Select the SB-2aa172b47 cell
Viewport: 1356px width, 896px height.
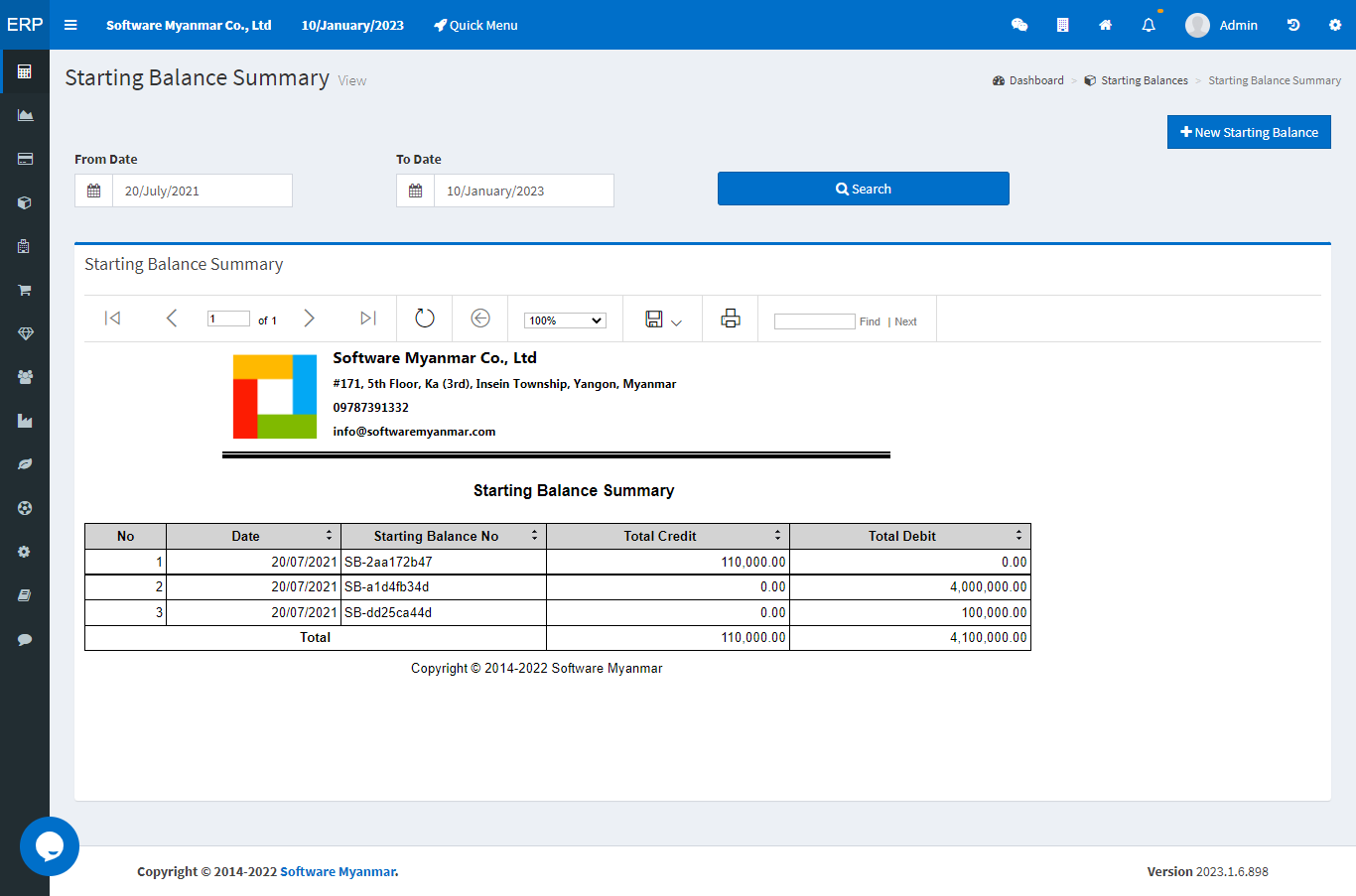pos(444,562)
